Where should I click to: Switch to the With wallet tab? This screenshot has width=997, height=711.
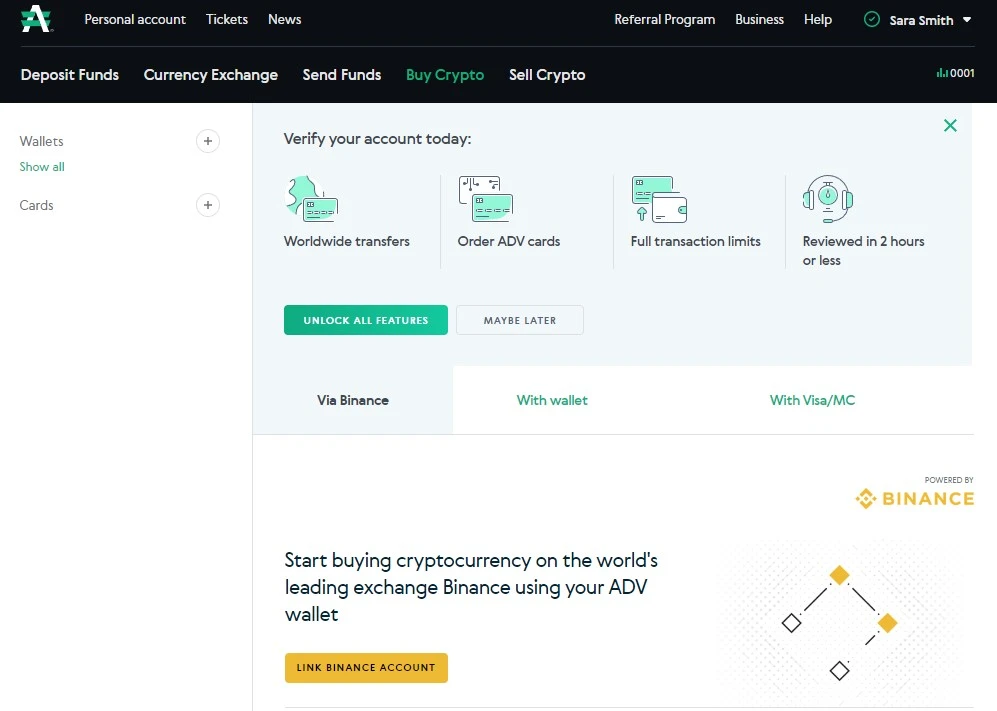point(552,400)
